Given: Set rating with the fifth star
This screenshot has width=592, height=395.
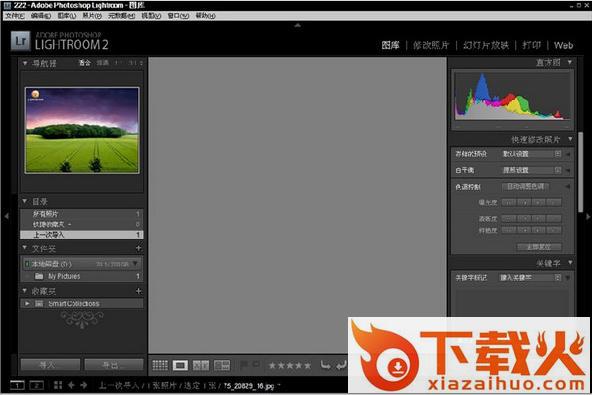Looking at the screenshot, I should (308, 366).
